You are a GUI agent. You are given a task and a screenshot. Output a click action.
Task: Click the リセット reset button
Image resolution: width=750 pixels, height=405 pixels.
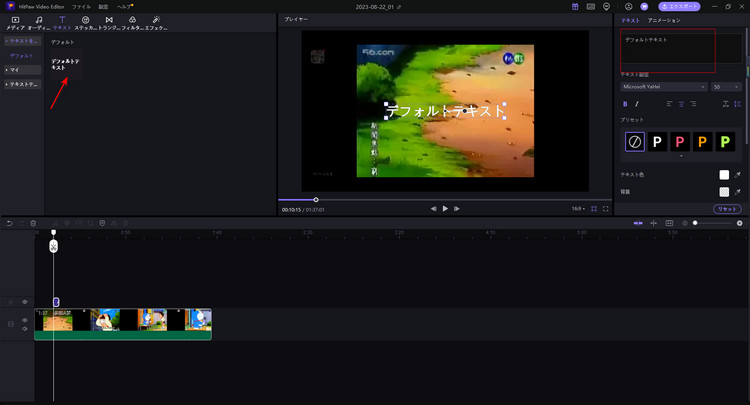click(726, 208)
